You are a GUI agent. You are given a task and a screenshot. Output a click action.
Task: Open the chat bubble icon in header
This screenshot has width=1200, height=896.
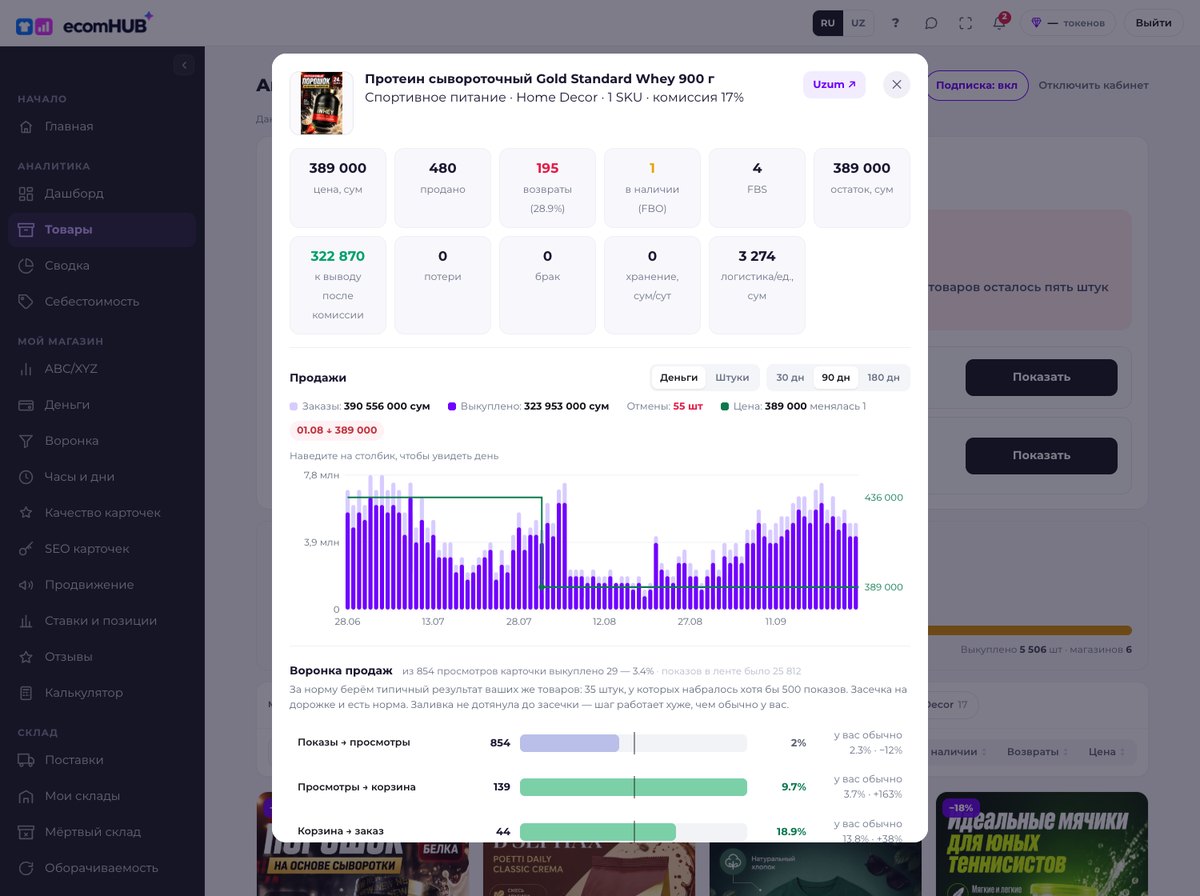(x=931, y=23)
